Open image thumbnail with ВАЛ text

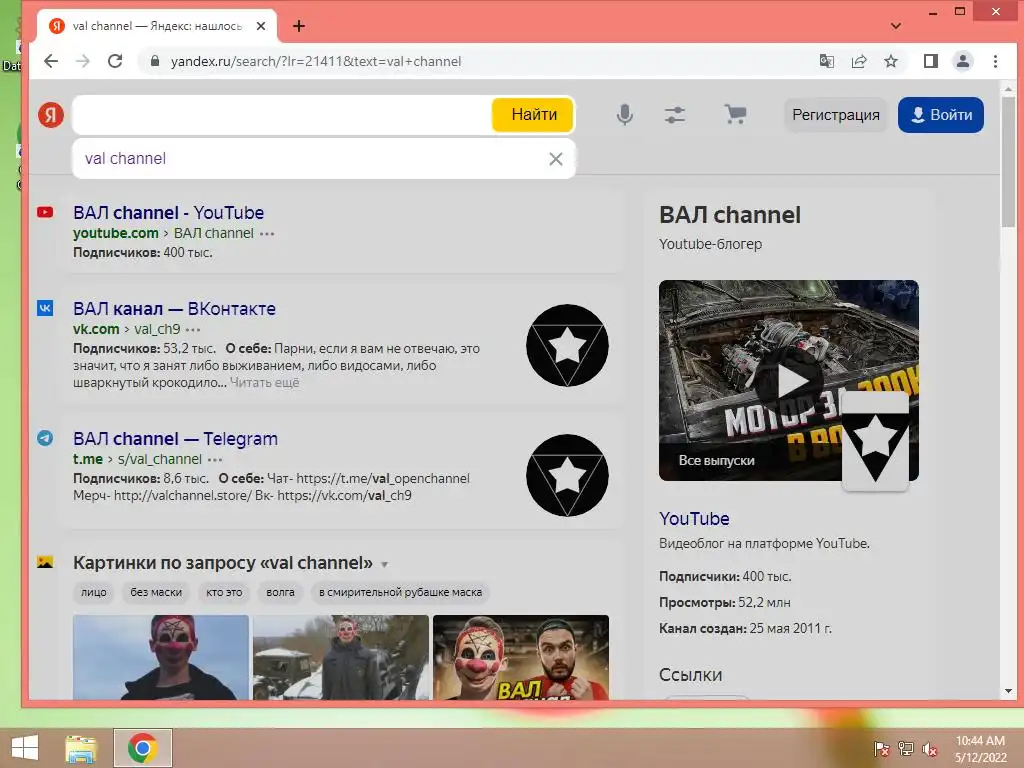coord(520,657)
